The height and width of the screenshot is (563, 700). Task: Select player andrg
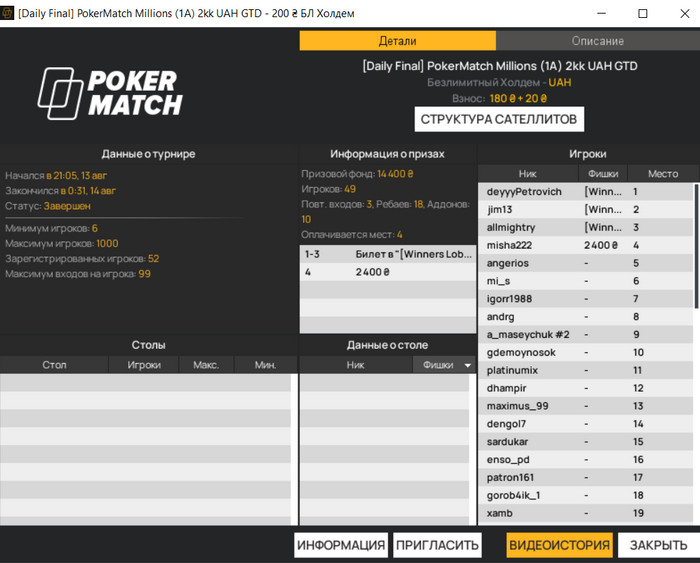pos(585,317)
